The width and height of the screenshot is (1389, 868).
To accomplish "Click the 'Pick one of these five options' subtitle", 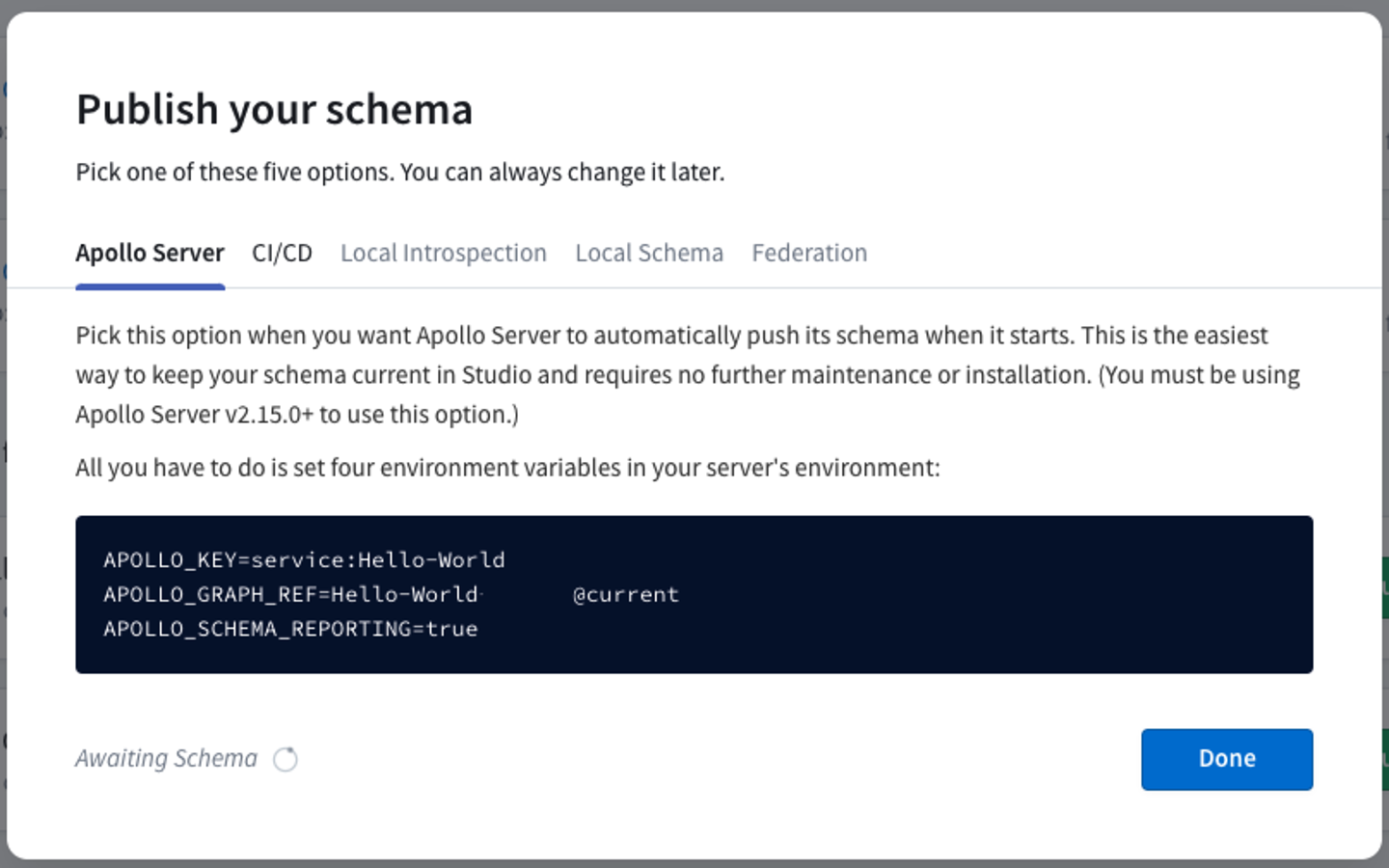I will (x=400, y=172).
